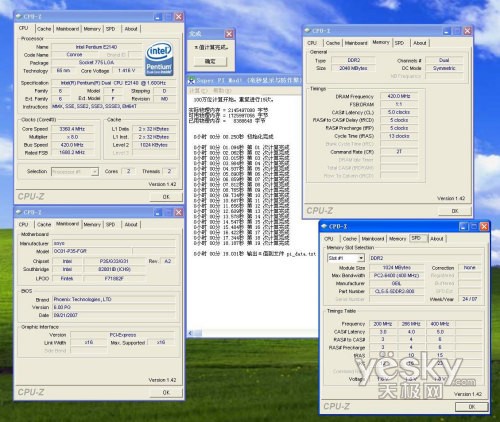Click OK in the CPU-Z motherboard window

coord(166,393)
